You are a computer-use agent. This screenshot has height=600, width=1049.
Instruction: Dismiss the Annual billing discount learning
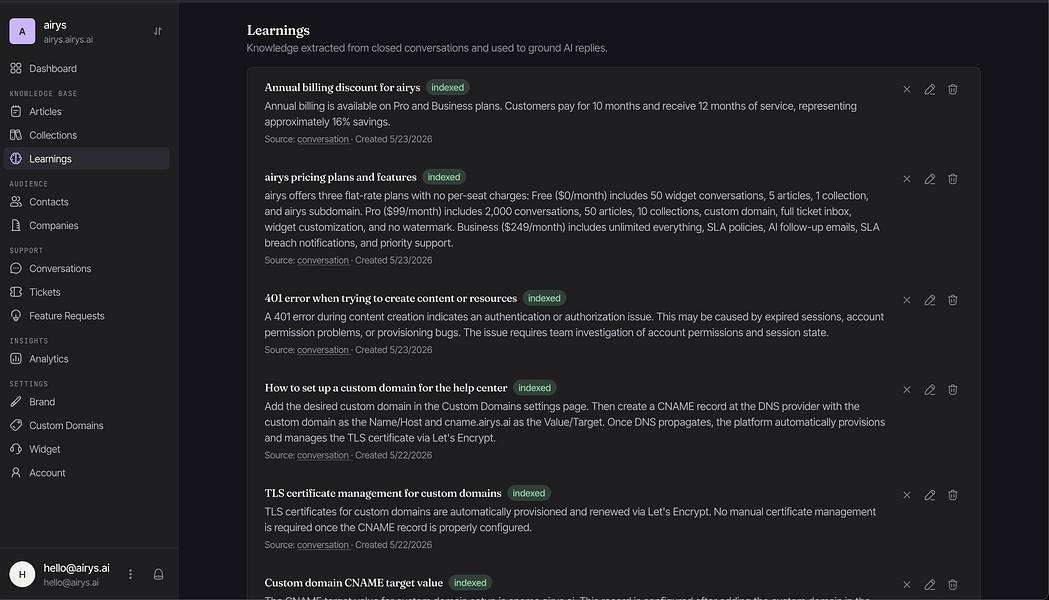(x=907, y=90)
